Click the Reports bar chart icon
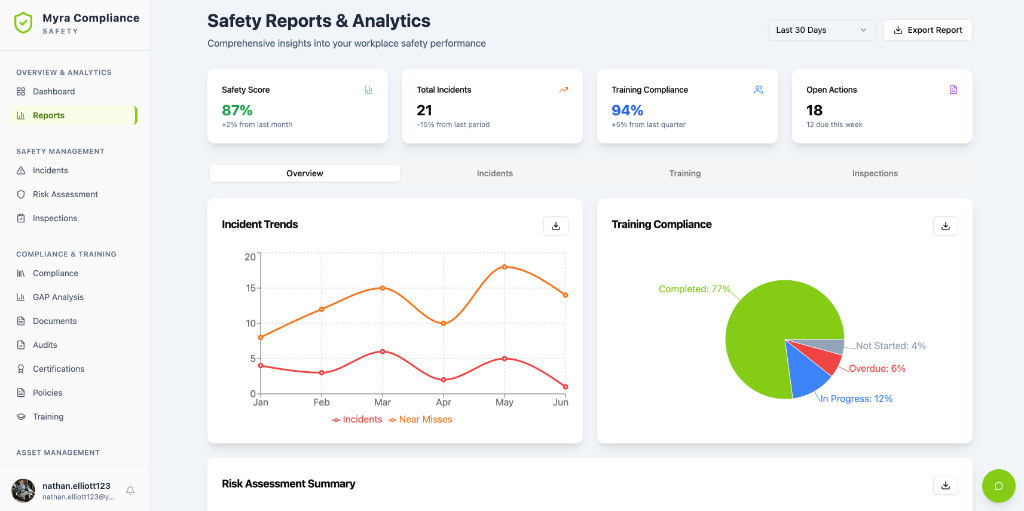This screenshot has height=511, width=1024. click(21, 116)
